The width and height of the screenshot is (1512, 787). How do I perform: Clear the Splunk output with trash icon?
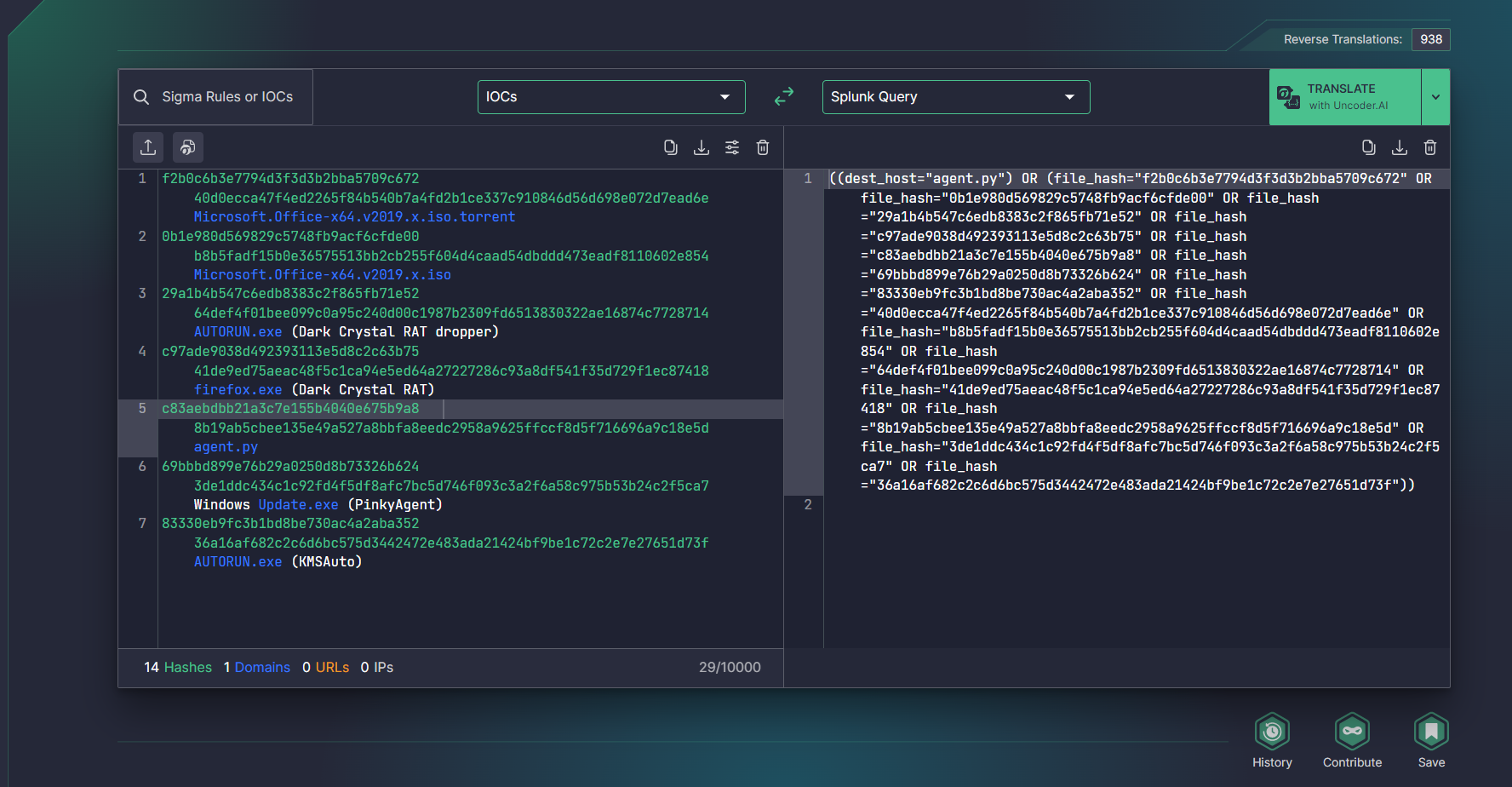(x=1430, y=147)
